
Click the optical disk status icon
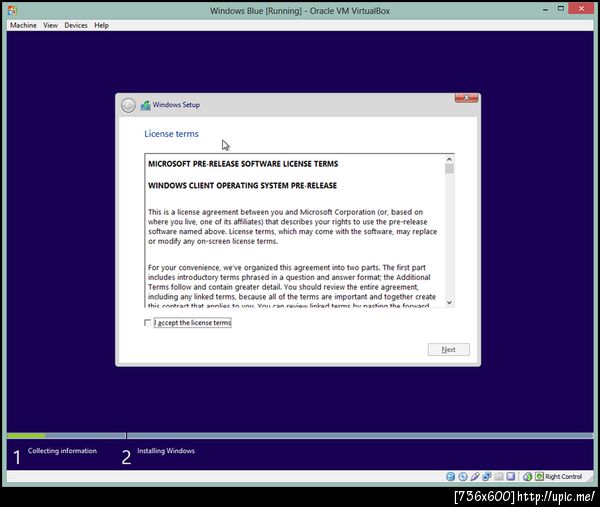coord(463,476)
